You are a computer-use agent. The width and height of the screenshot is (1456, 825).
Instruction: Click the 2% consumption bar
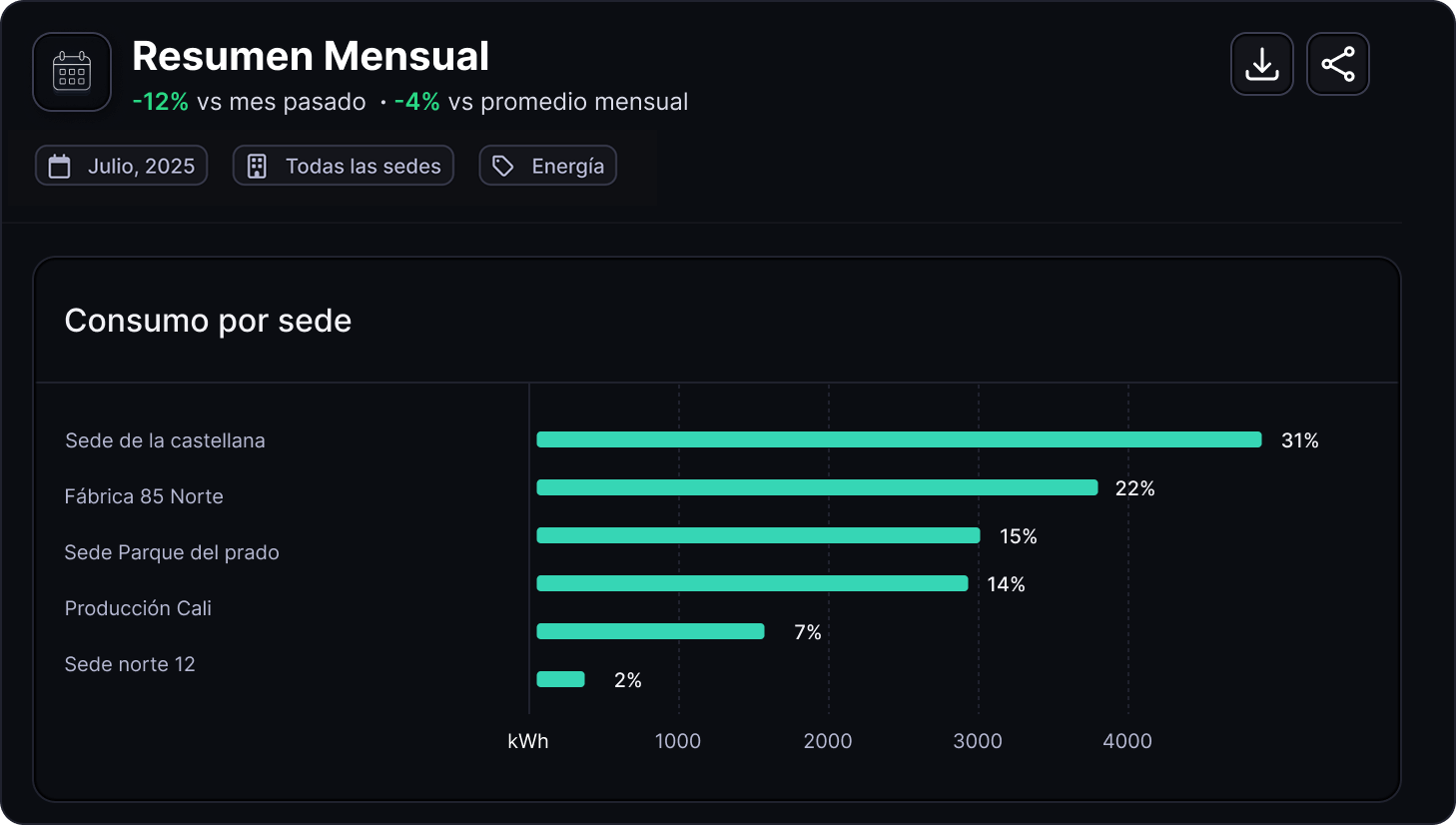click(x=560, y=679)
